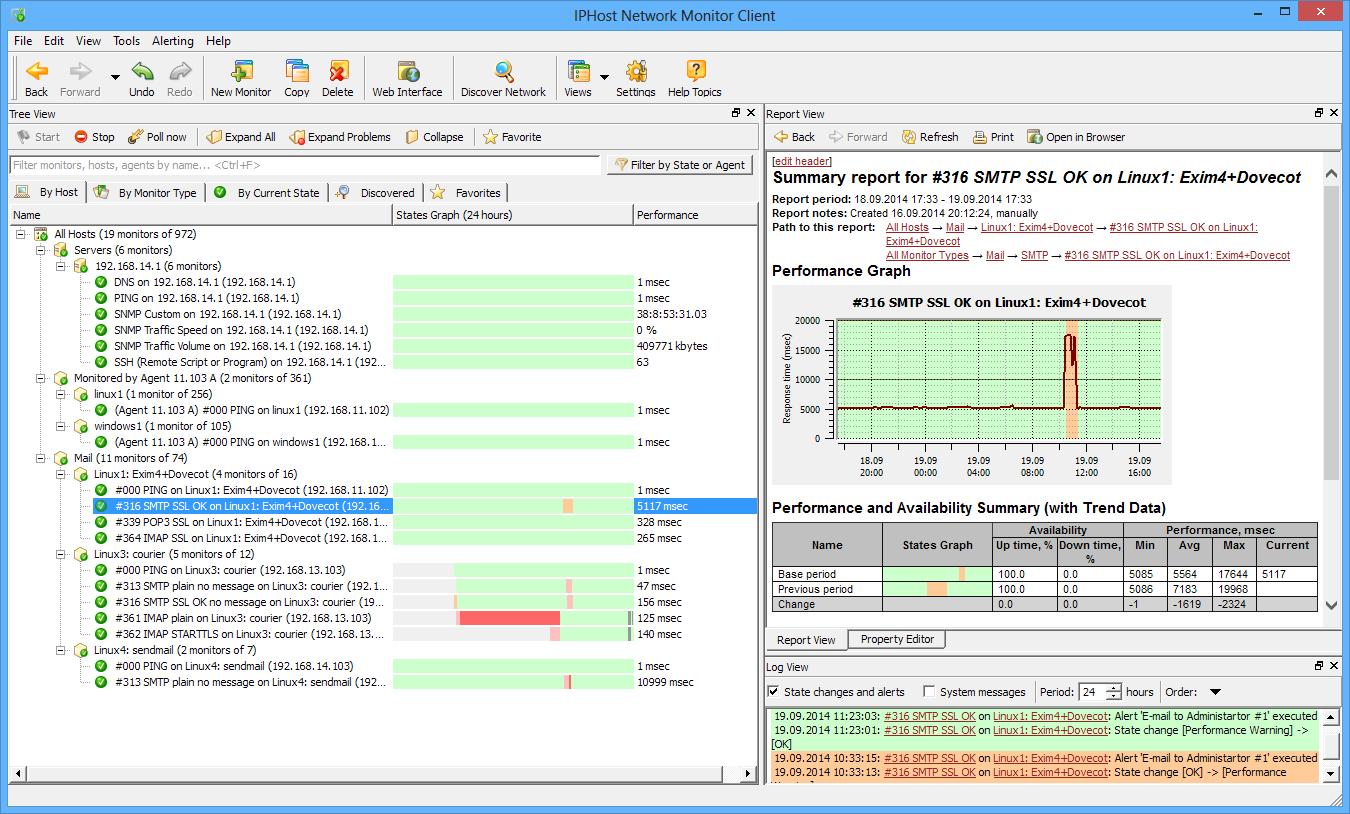Open SMTP link in report path

[x=1035, y=256]
